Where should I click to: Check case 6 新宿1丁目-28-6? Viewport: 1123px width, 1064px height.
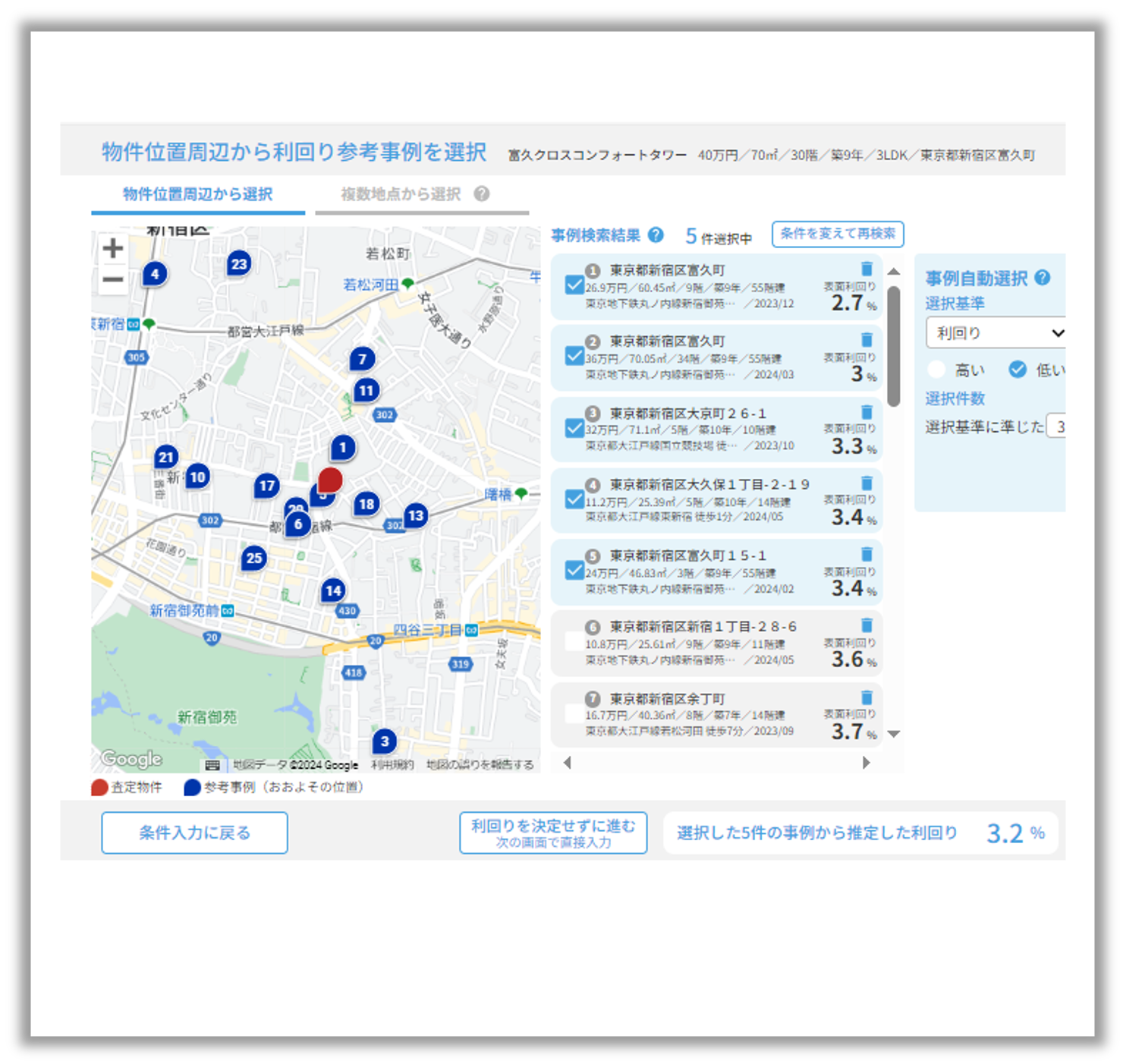click(574, 641)
